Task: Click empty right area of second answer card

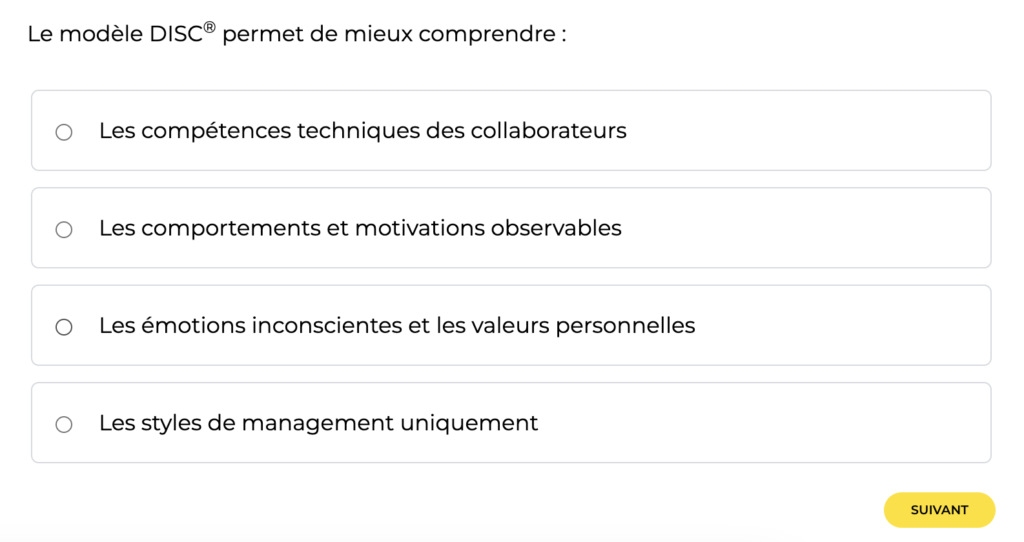Action: (820, 228)
